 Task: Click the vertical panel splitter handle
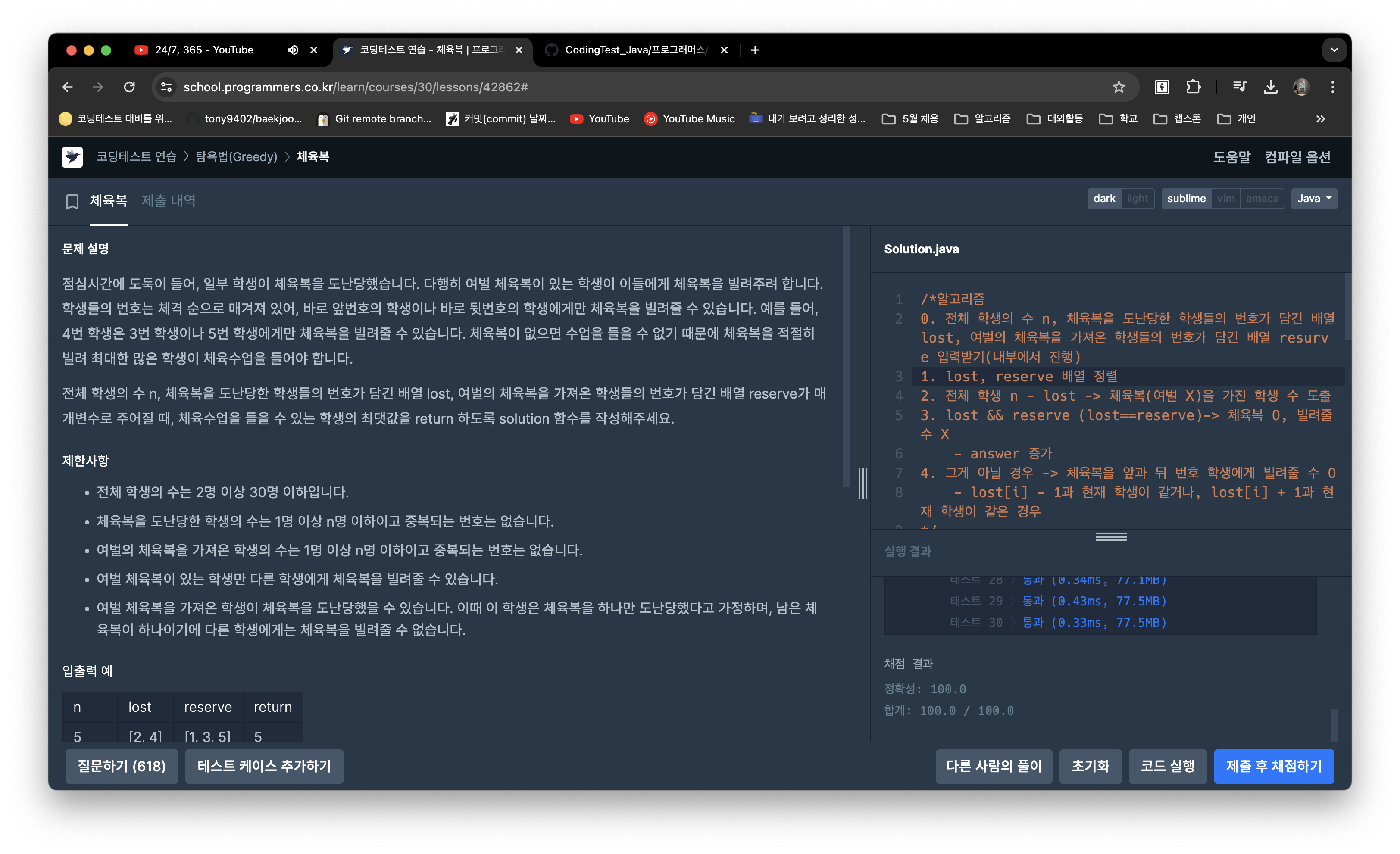[x=862, y=484]
